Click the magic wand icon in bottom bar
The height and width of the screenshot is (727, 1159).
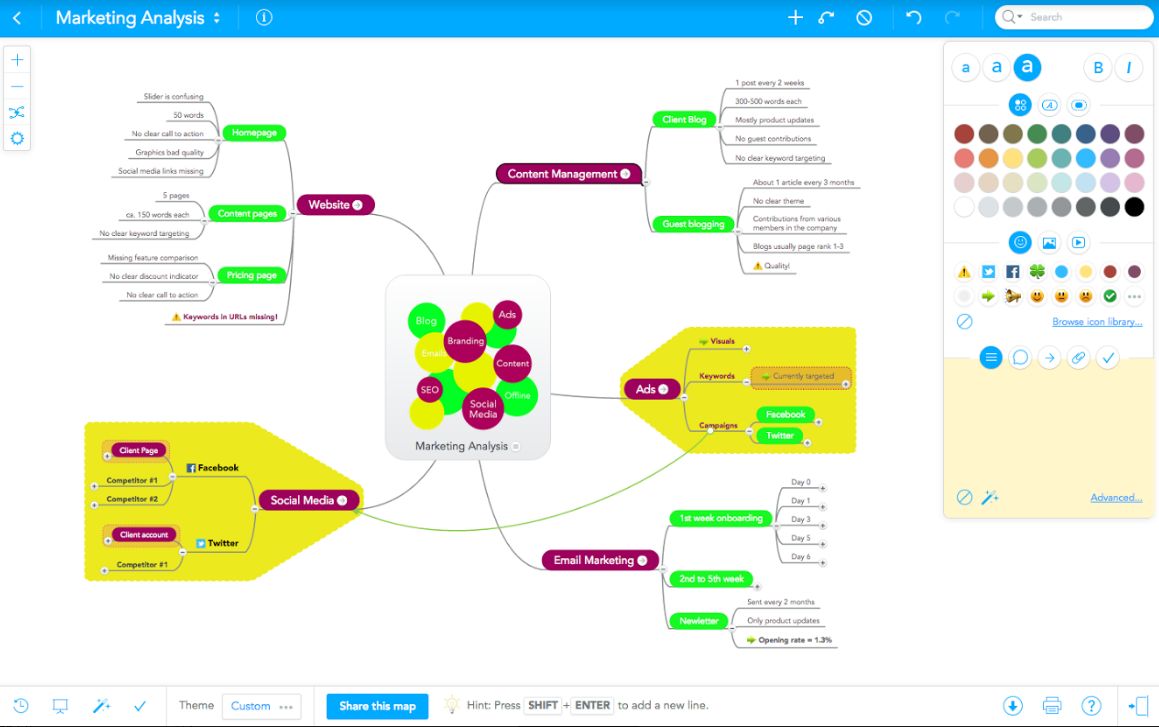point(101,706)
